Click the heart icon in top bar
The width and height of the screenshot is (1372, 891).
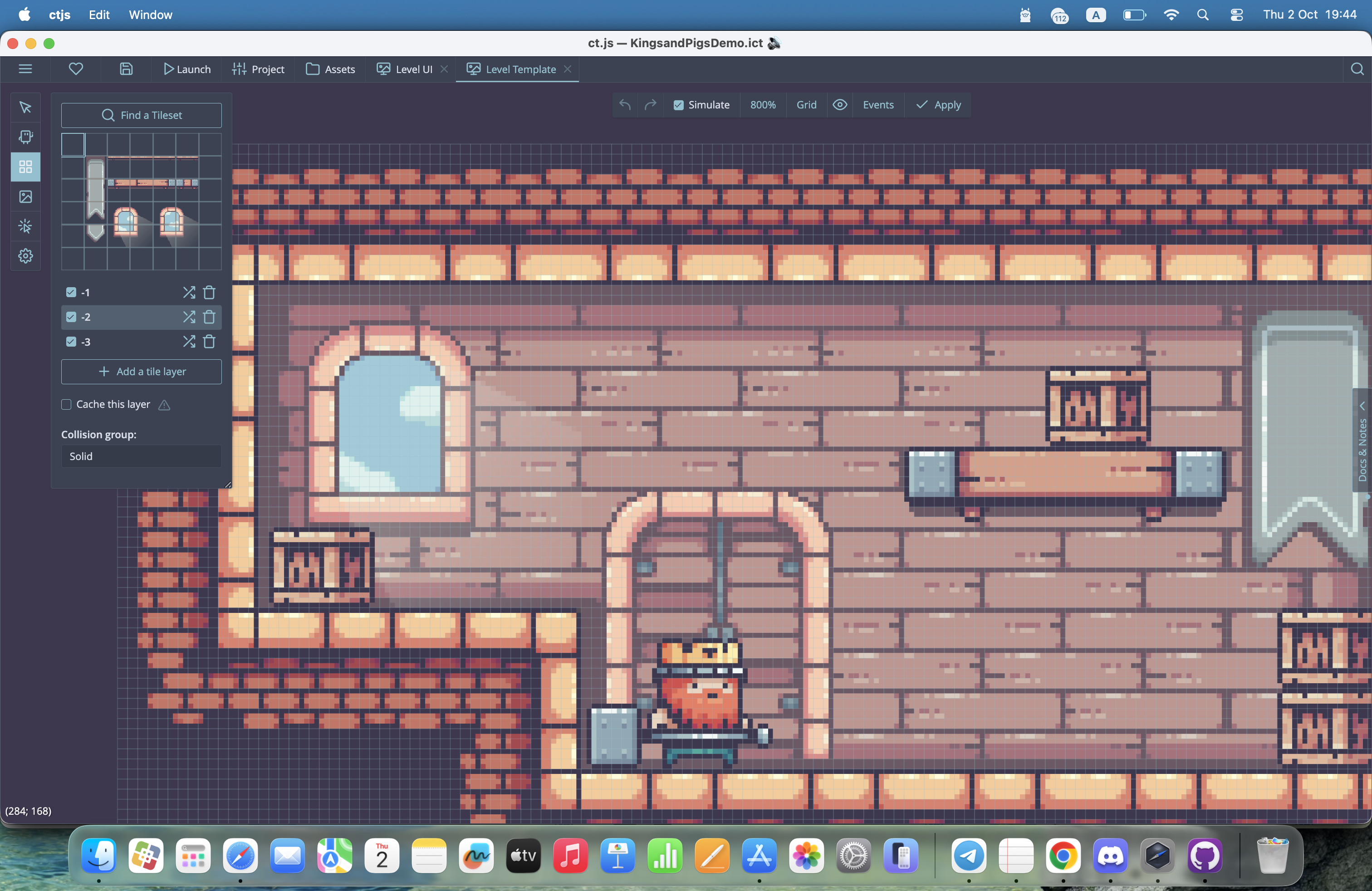click(75, 69)
